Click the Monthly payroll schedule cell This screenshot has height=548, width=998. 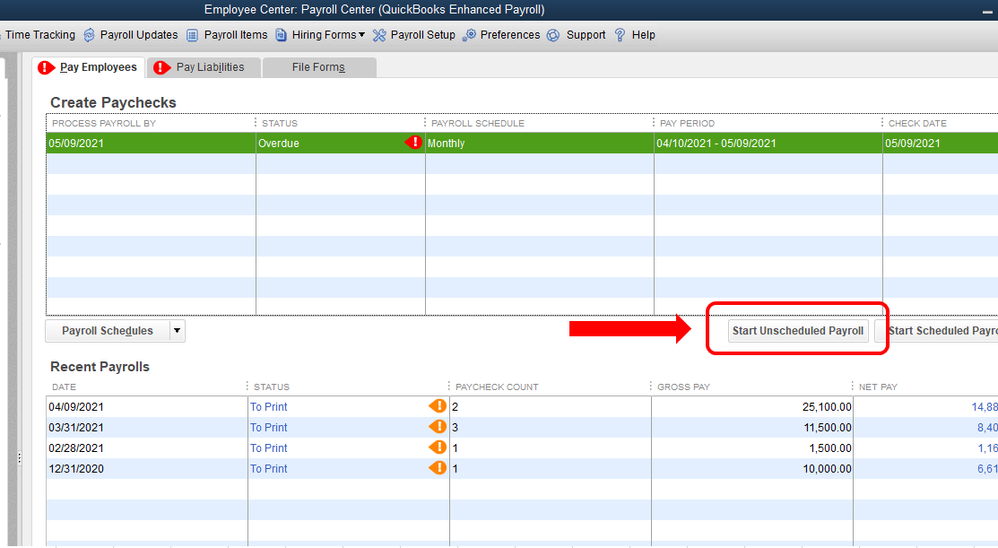(540, 143)
